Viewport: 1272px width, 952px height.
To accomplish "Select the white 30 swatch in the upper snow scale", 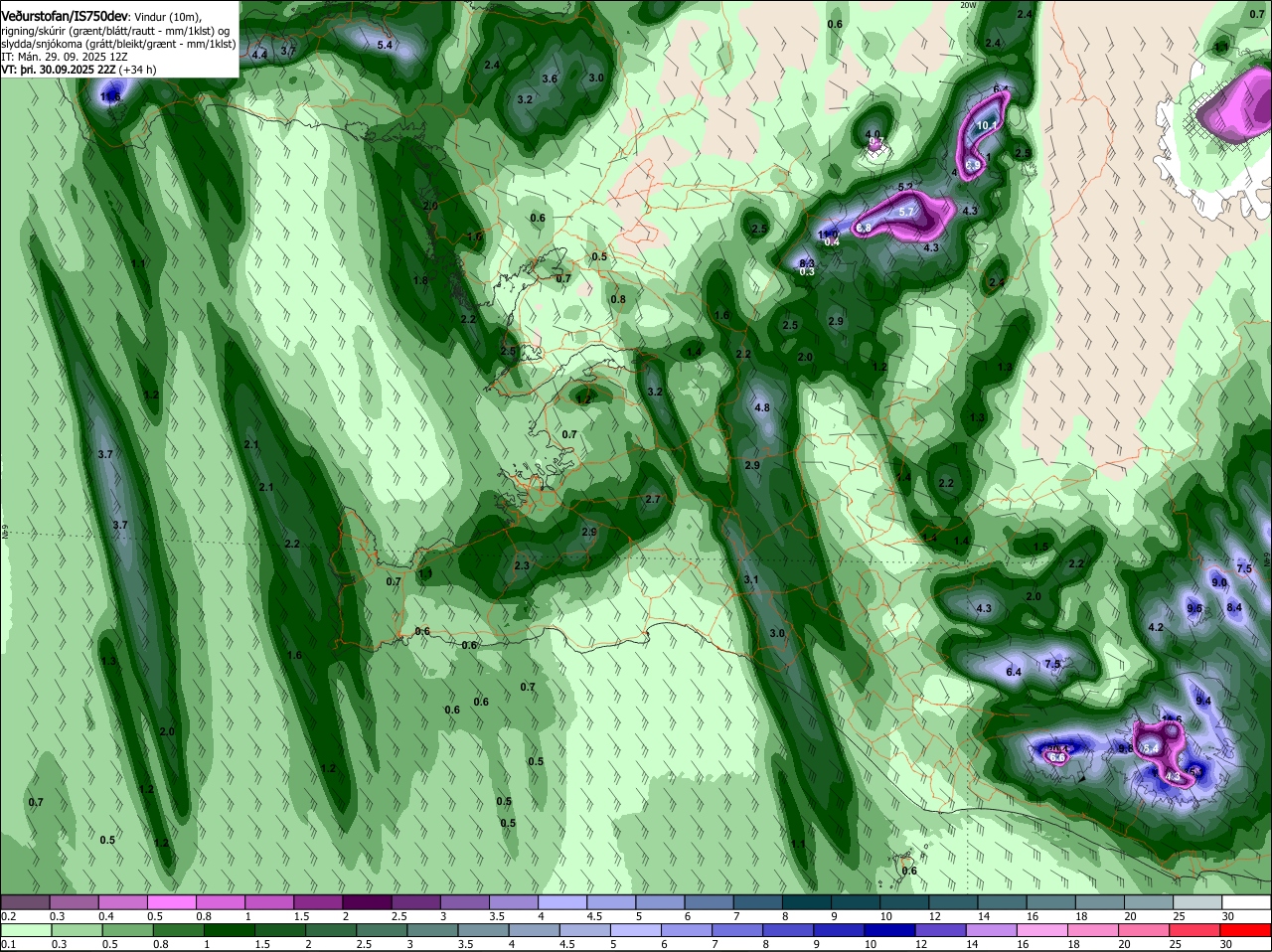I will click(1246, 902).
